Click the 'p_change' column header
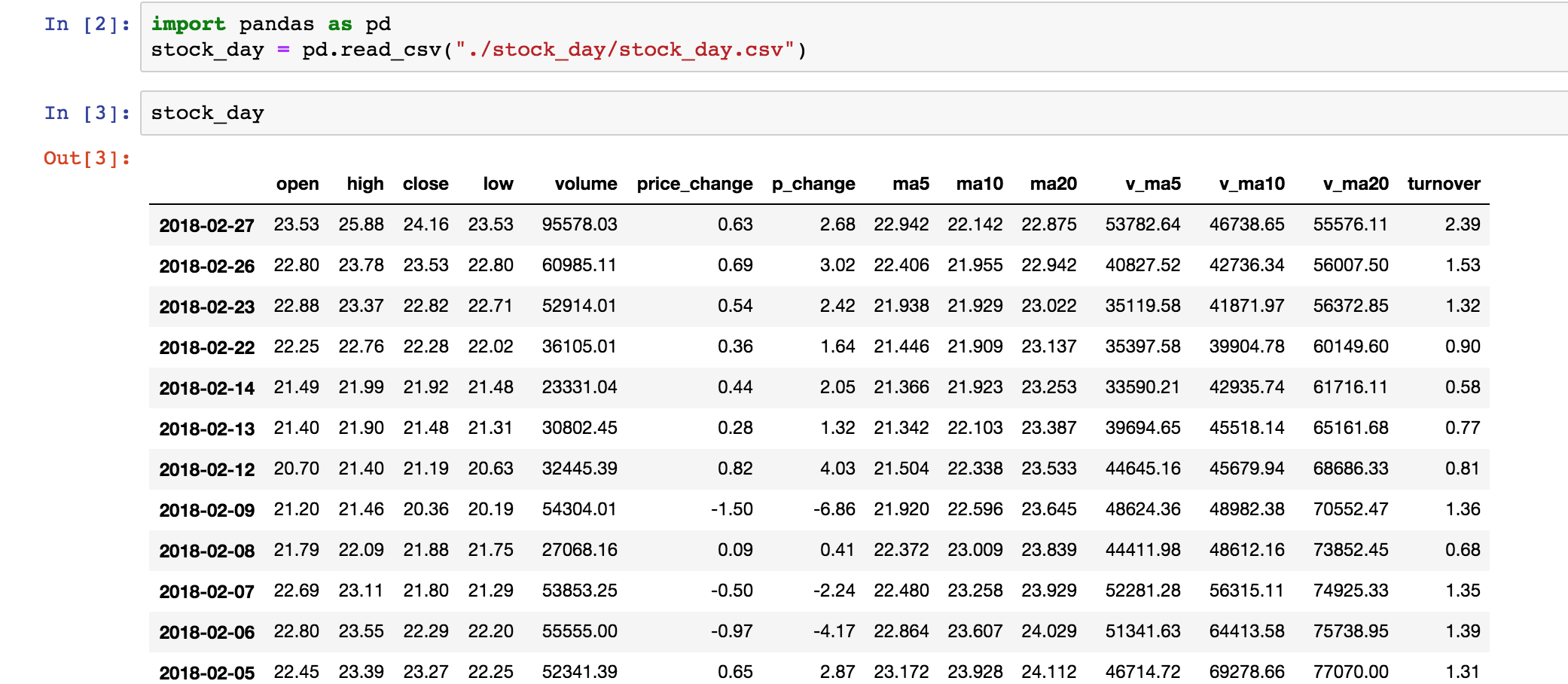 pos(813,184)
